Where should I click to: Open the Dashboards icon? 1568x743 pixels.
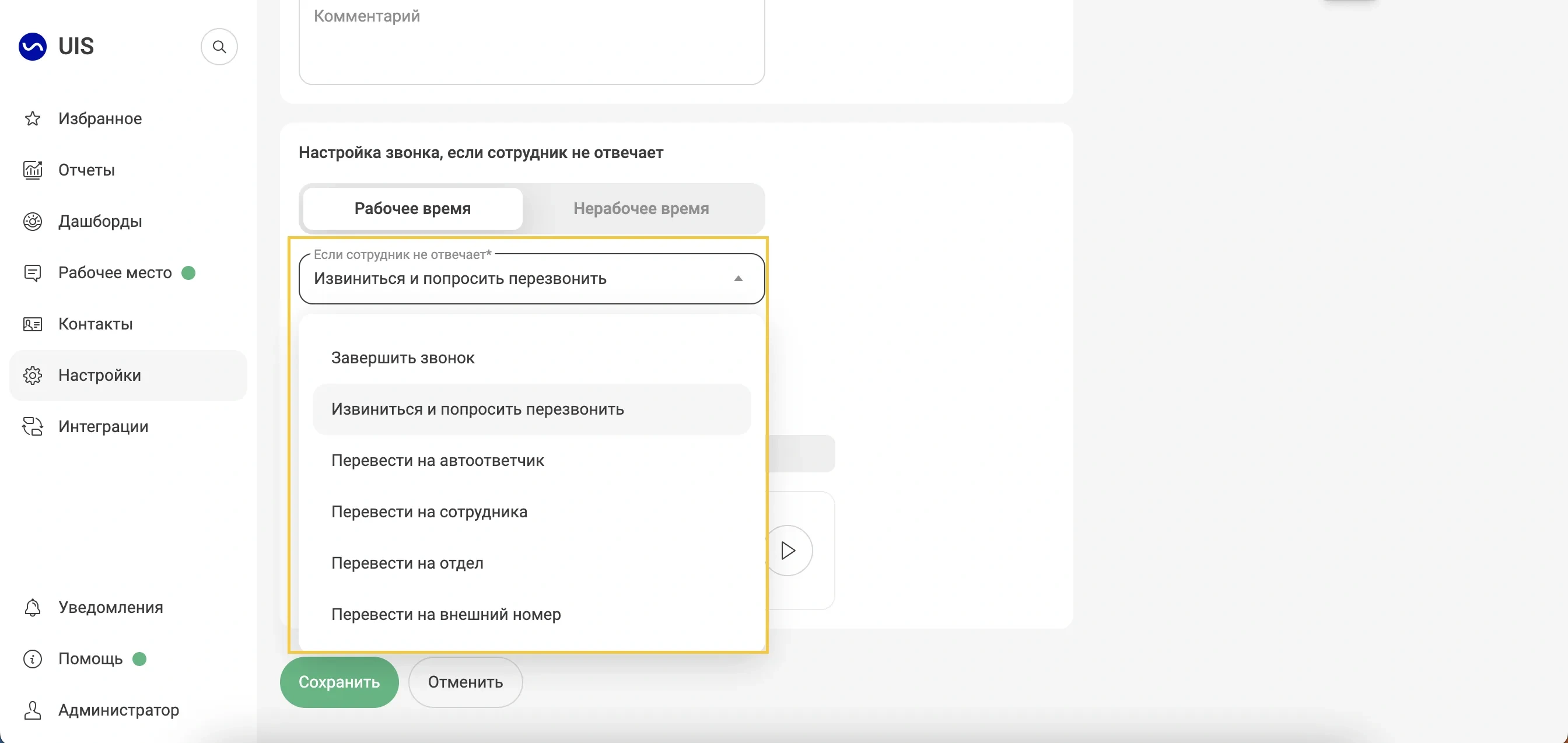[32, 222]
